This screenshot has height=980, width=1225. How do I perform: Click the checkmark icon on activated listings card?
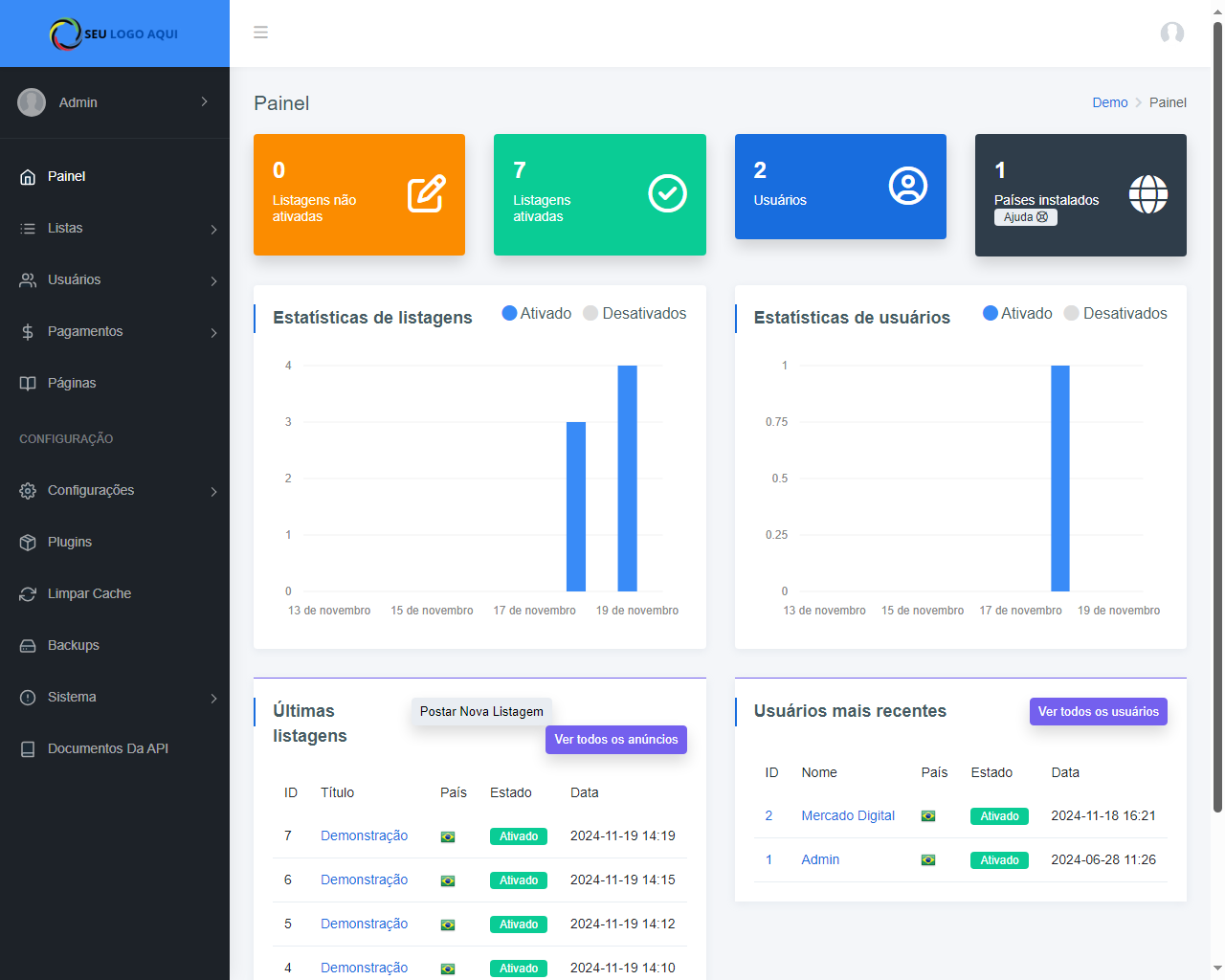coord(667,194)
